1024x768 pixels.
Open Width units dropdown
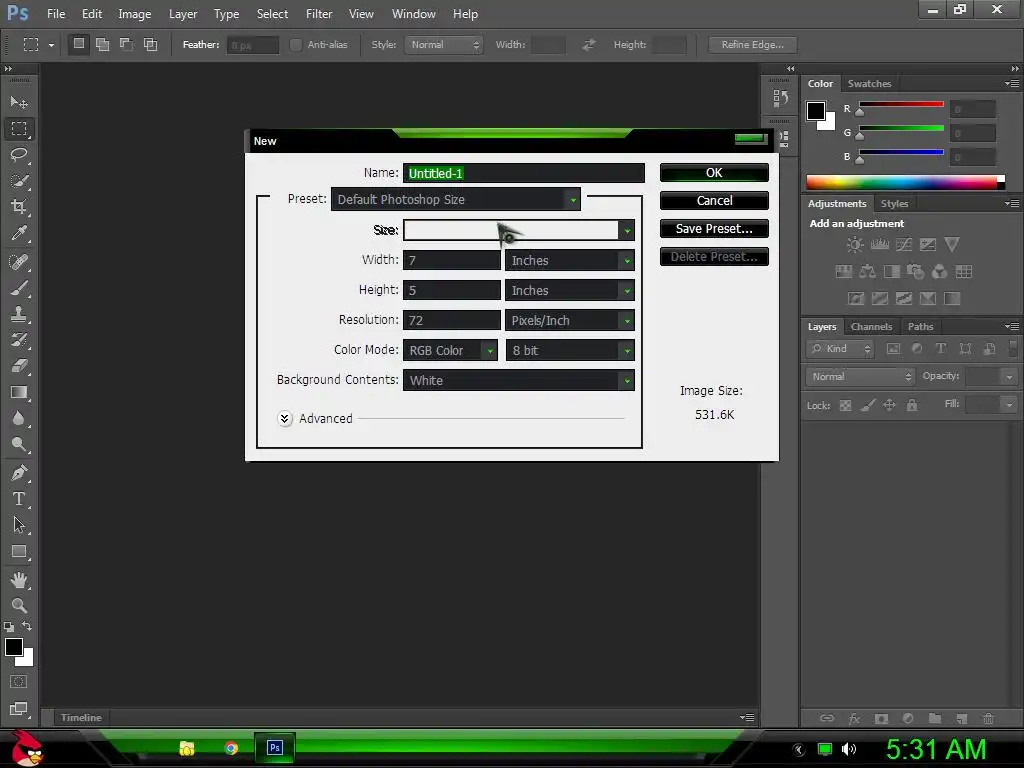tap(569, 261)
